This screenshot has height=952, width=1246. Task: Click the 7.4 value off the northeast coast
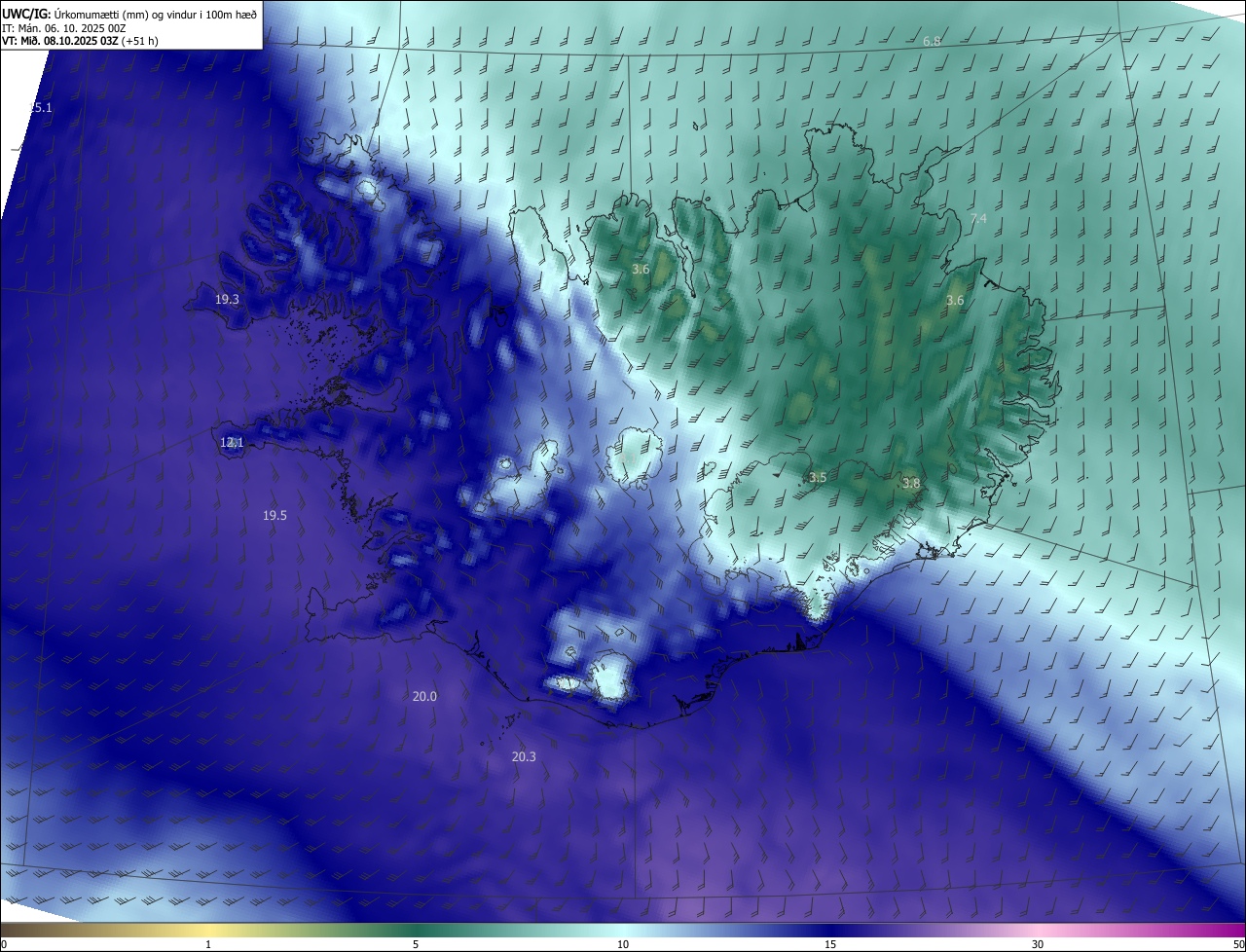978,219
